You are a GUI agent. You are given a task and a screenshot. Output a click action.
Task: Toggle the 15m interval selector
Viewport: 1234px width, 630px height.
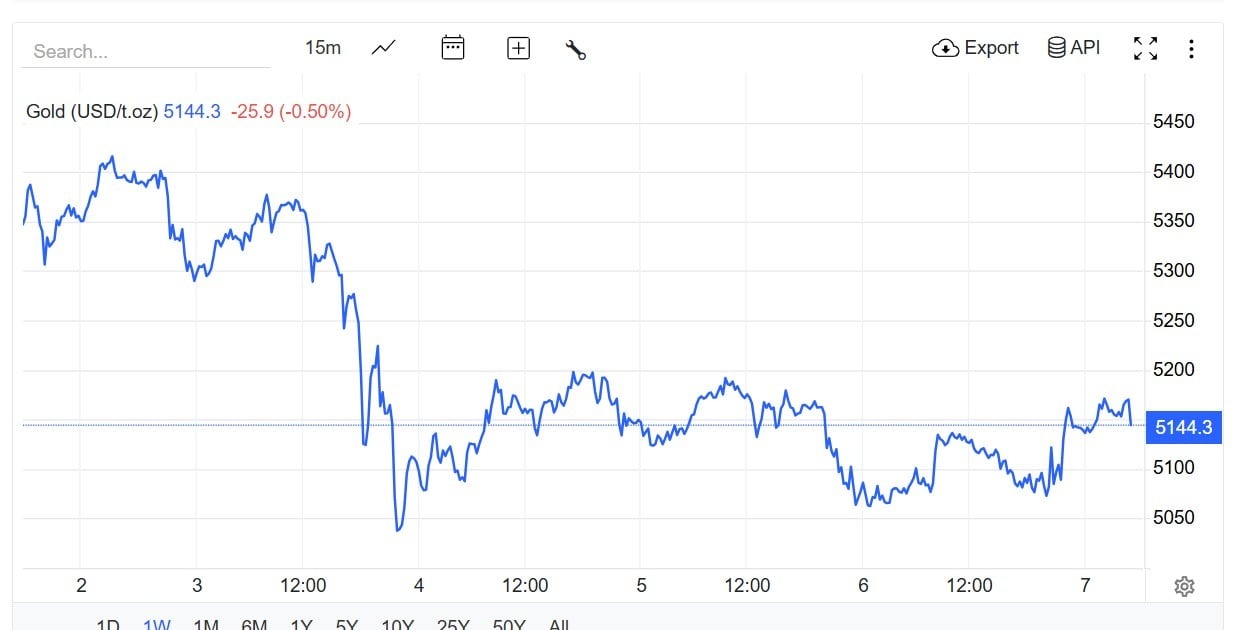coord(322,47)
